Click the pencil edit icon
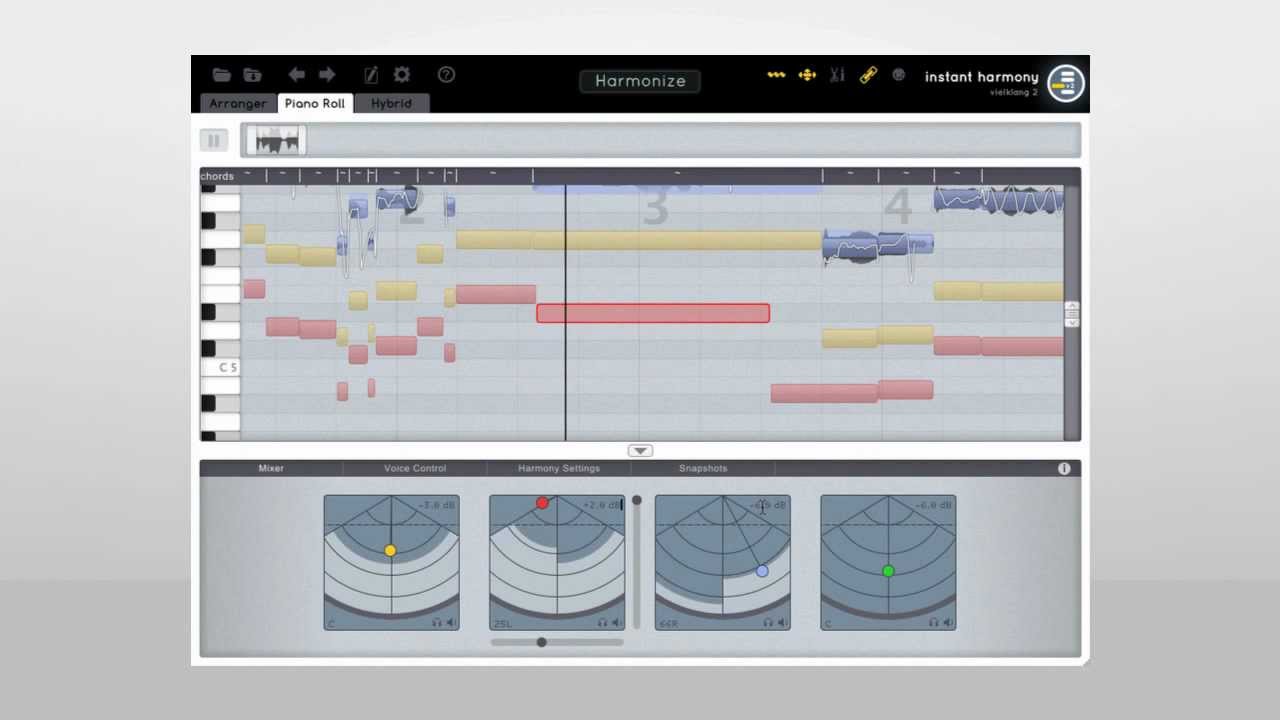 tap(371, 75)
